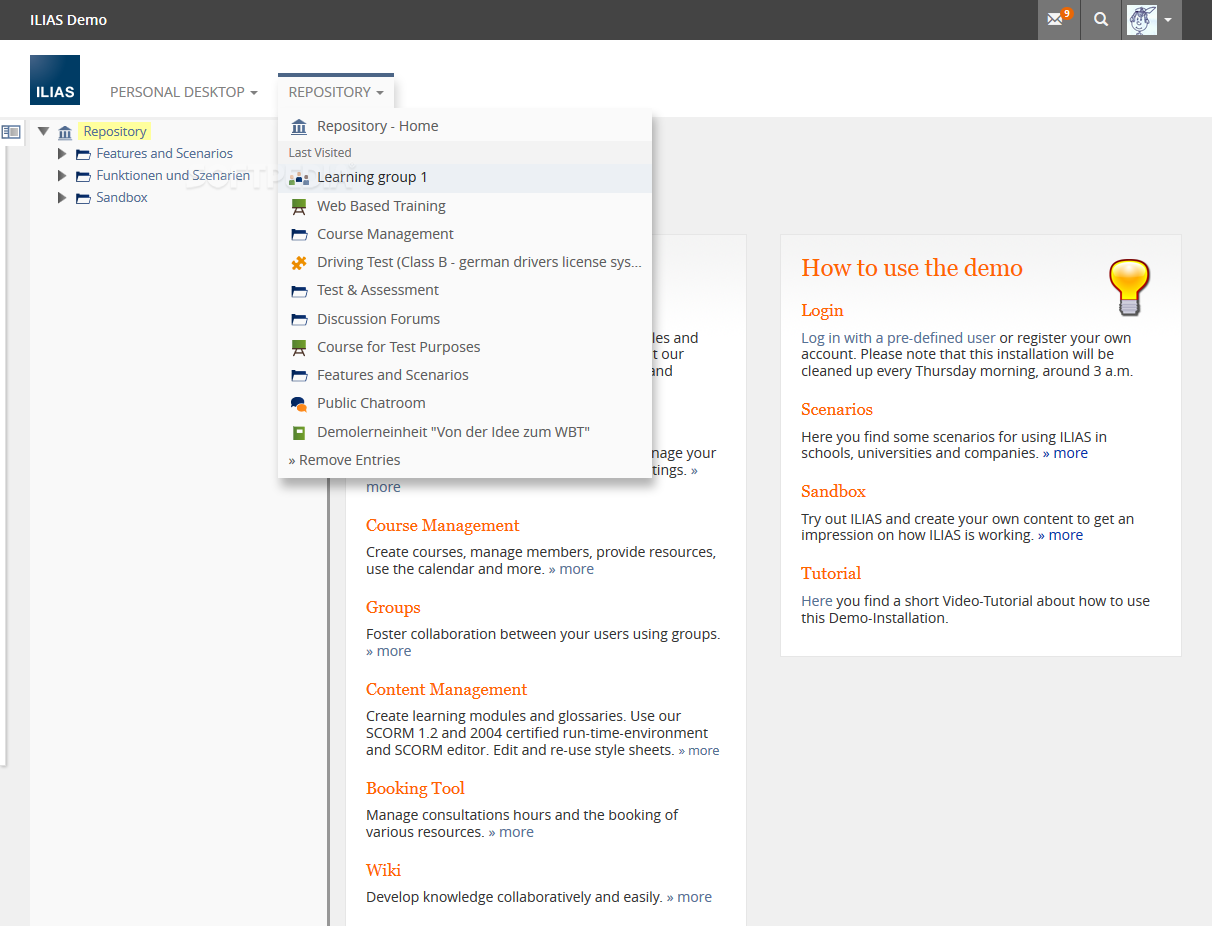Click the Repository - Home bank icon in menu
This screenshot has width=1212, height=926.
[299, 127]
